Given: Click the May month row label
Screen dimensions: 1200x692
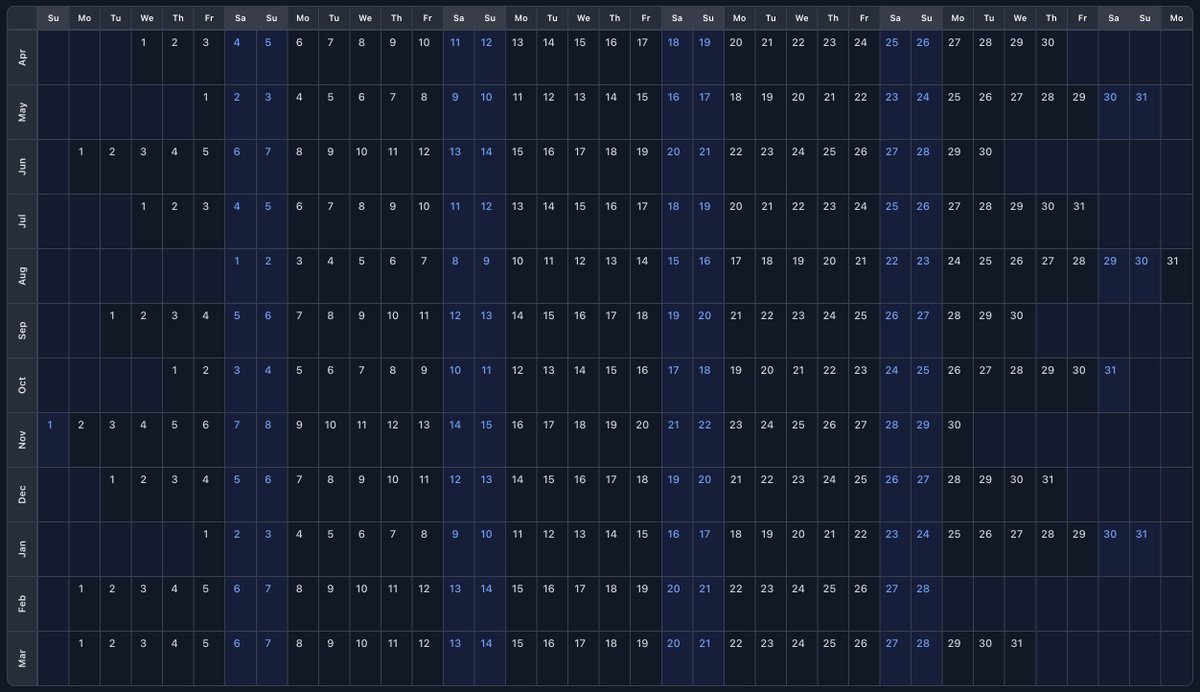Looking at the screenshot, I should click(x=22, y=112).
